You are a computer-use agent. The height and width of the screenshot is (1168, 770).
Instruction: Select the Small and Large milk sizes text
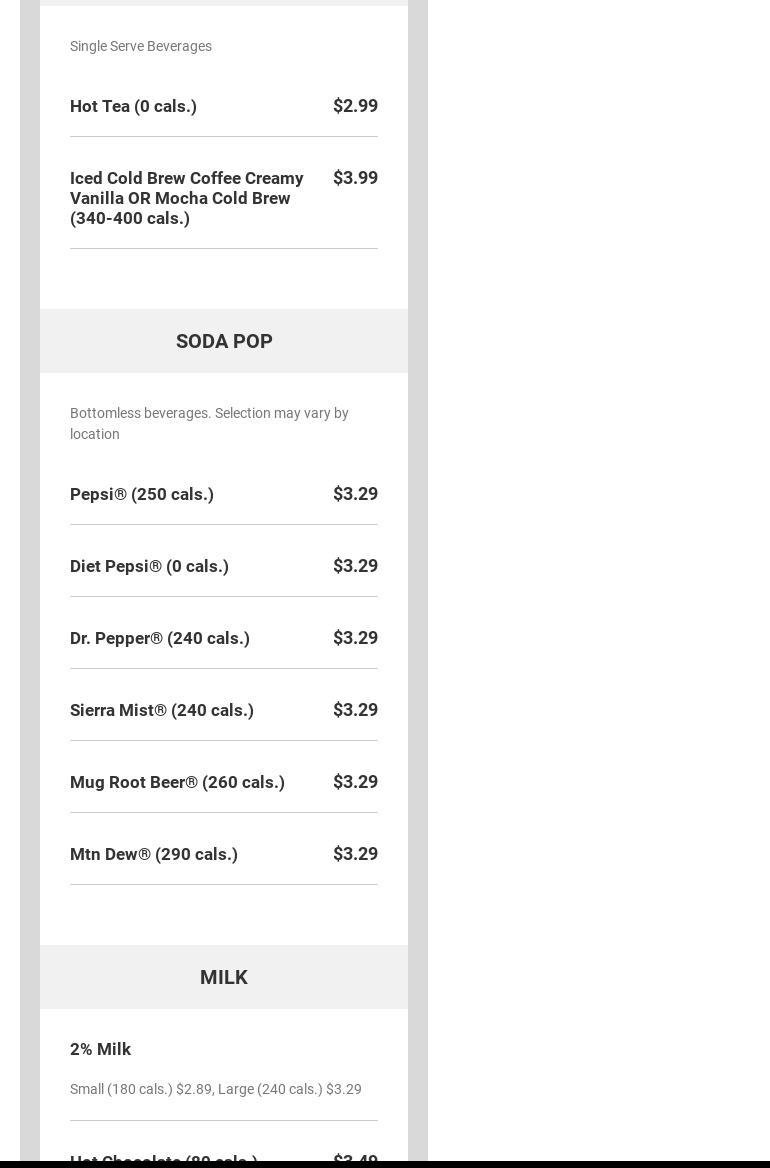coord(216,1089)
